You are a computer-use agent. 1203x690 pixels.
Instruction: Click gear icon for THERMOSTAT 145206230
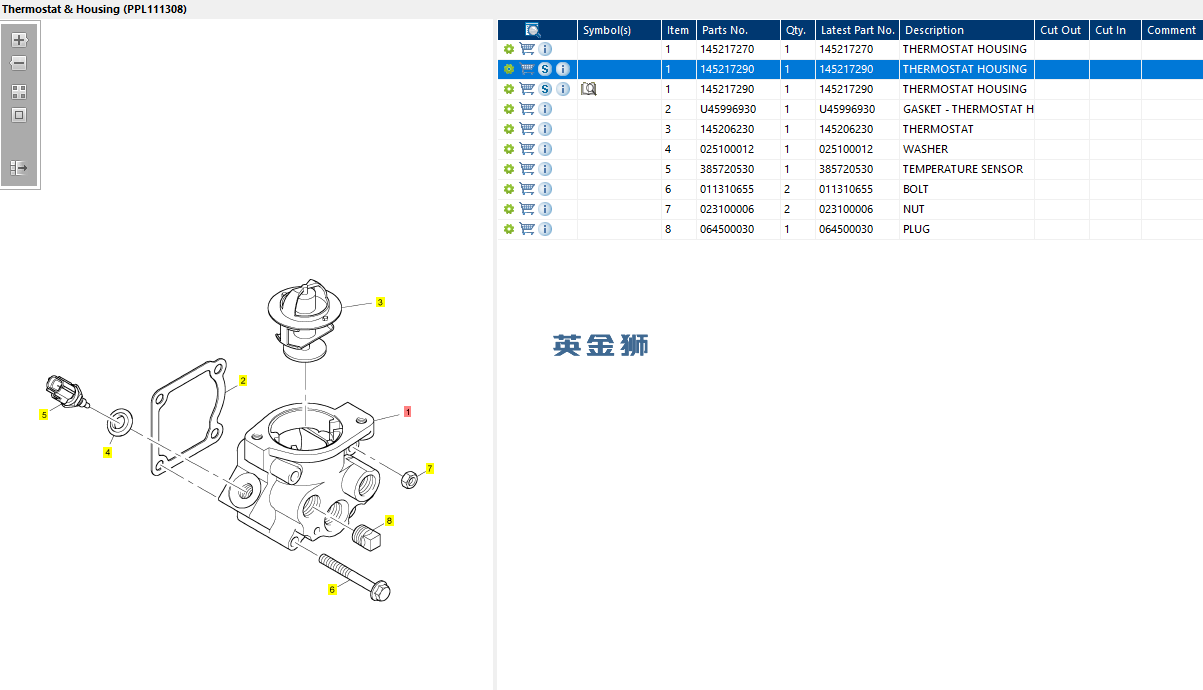pyautogui.click(x=509, y=129)
